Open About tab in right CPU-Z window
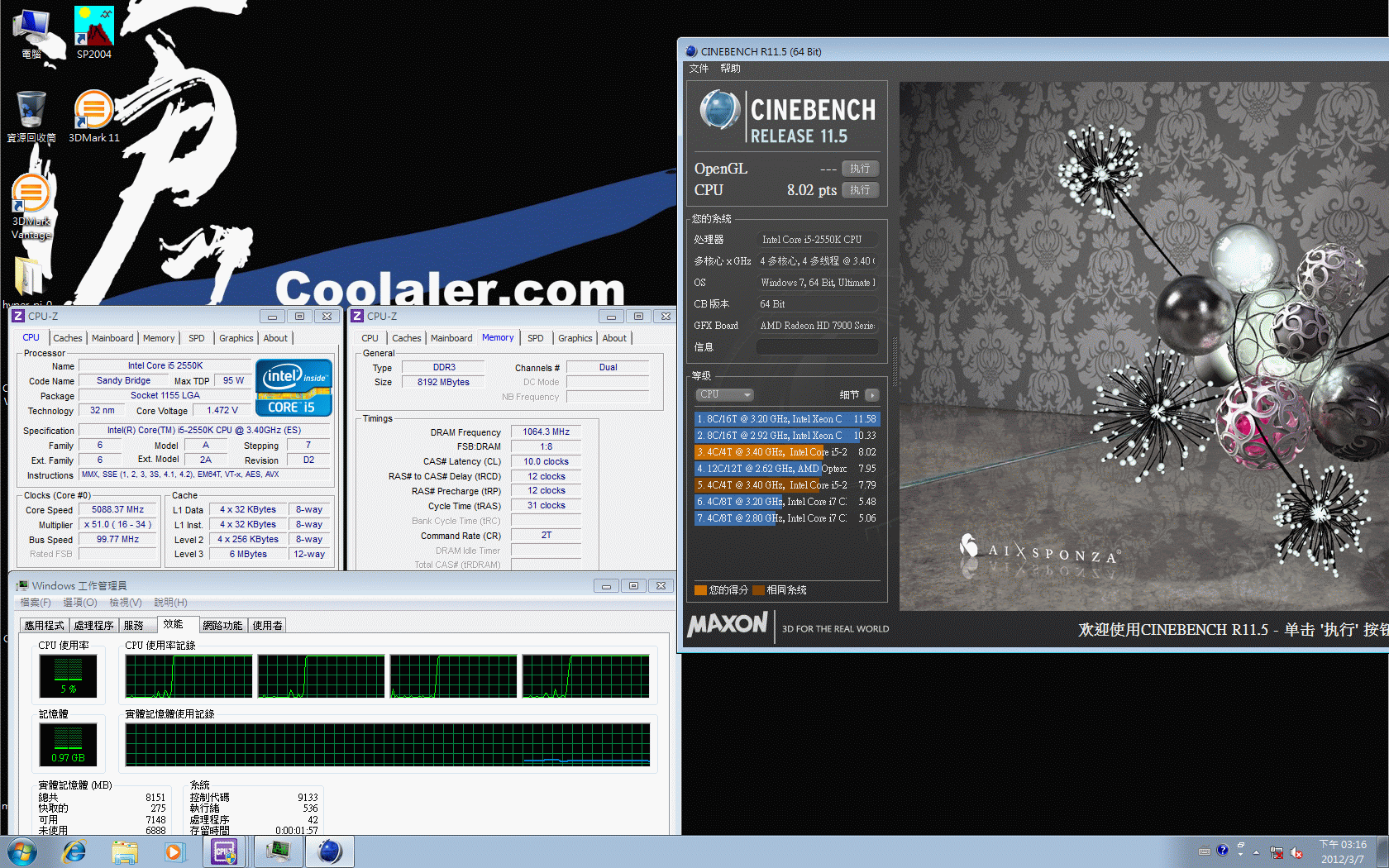The height and width of the screenshot is (868, 1389). click(614, 338)
